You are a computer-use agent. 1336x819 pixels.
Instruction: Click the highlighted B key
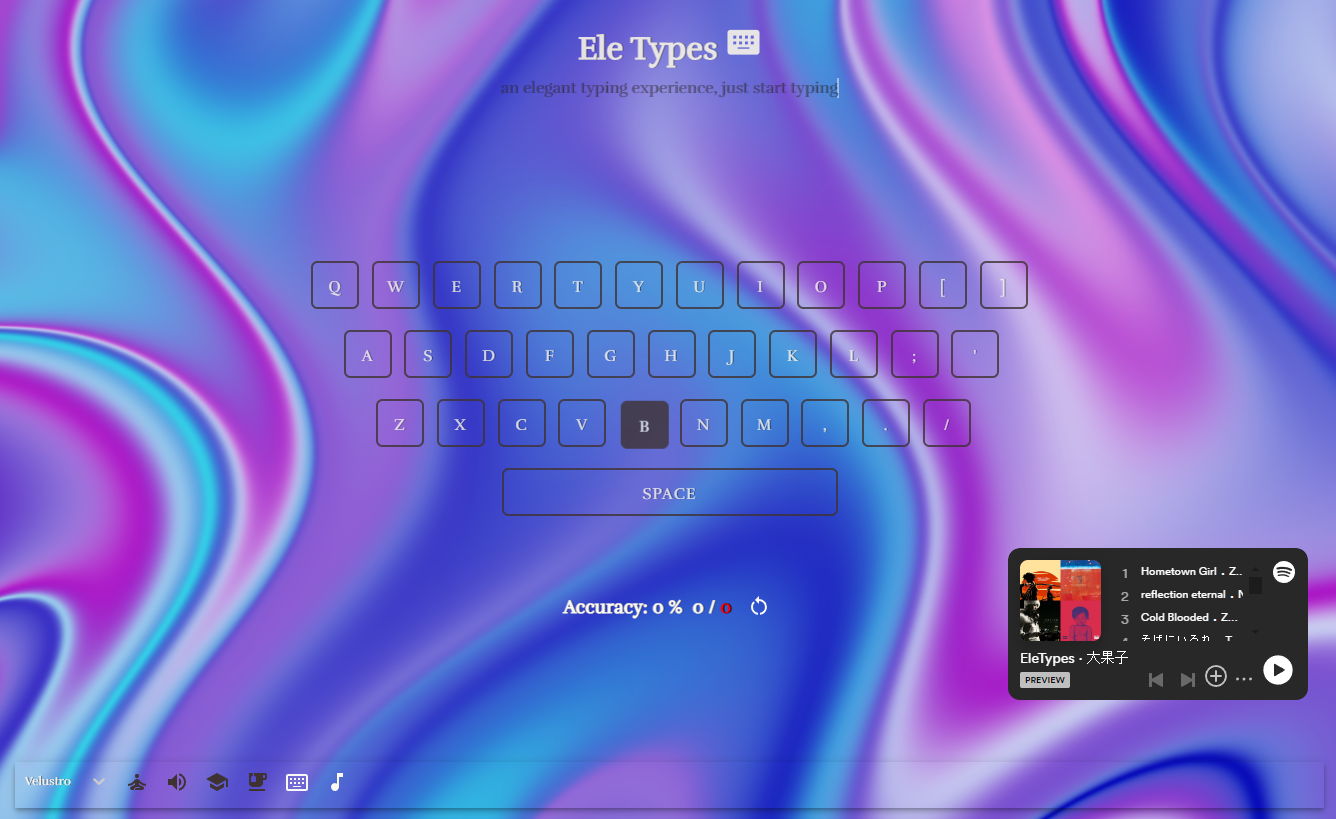[x=644, y=424]
